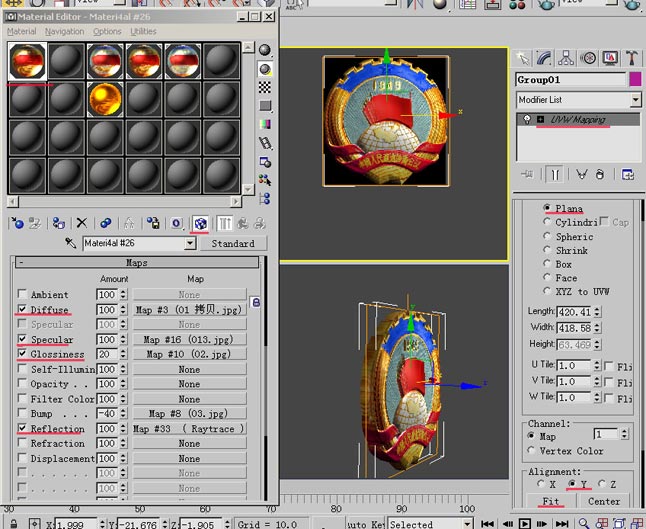The width and height of the screenshot is (646, 529).
Task: Click Assign Material to Selection icon
Action: [59, 223]
